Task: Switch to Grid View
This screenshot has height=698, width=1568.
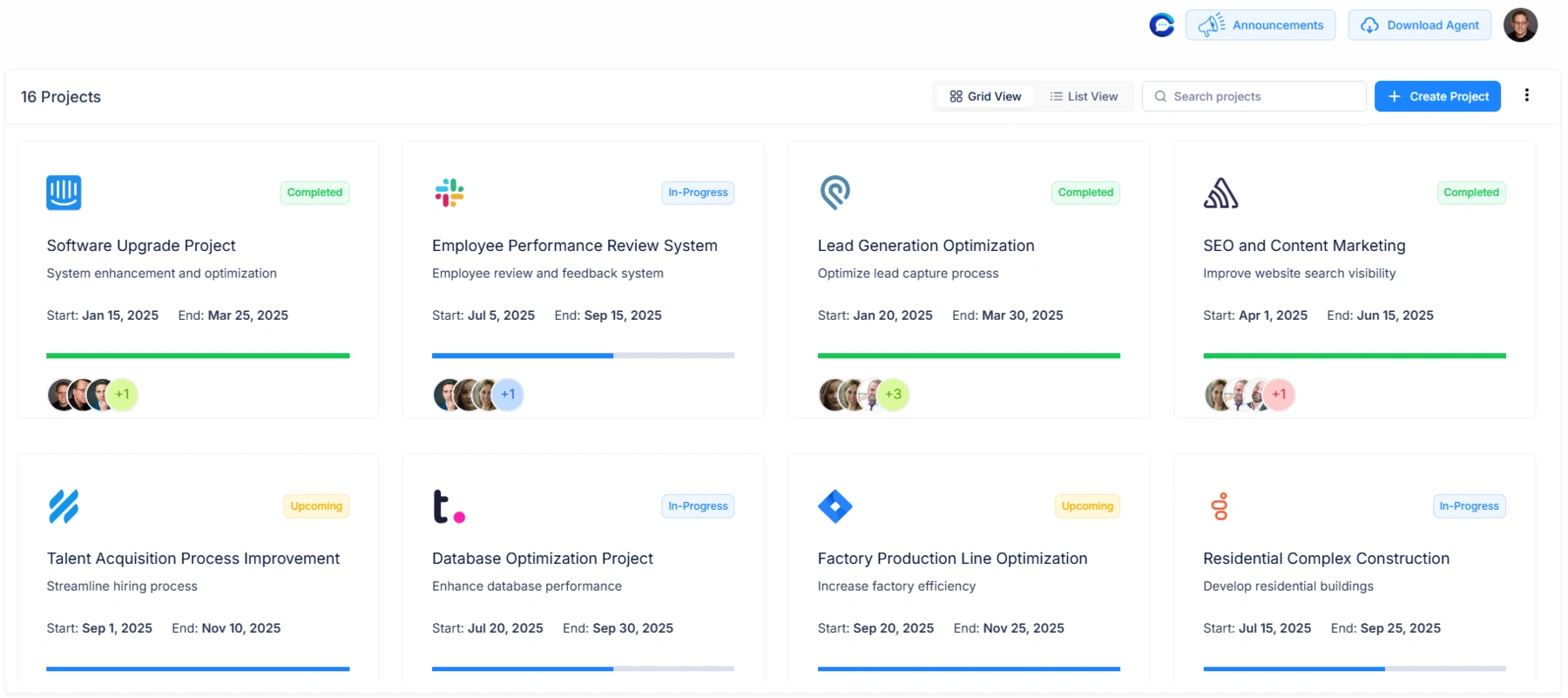Action: pos(985,97)
